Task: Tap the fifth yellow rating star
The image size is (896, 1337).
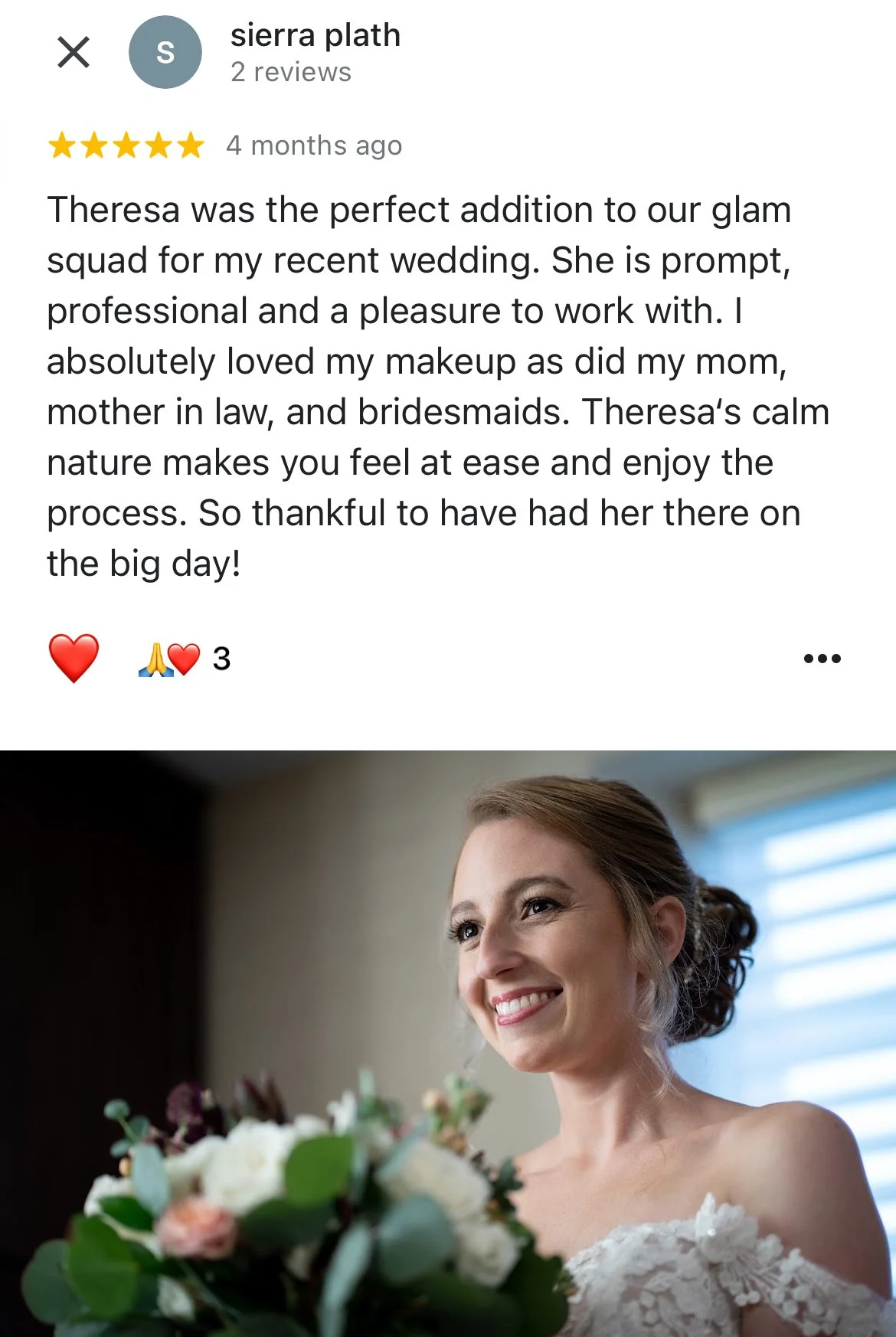Action: point(190,145)
